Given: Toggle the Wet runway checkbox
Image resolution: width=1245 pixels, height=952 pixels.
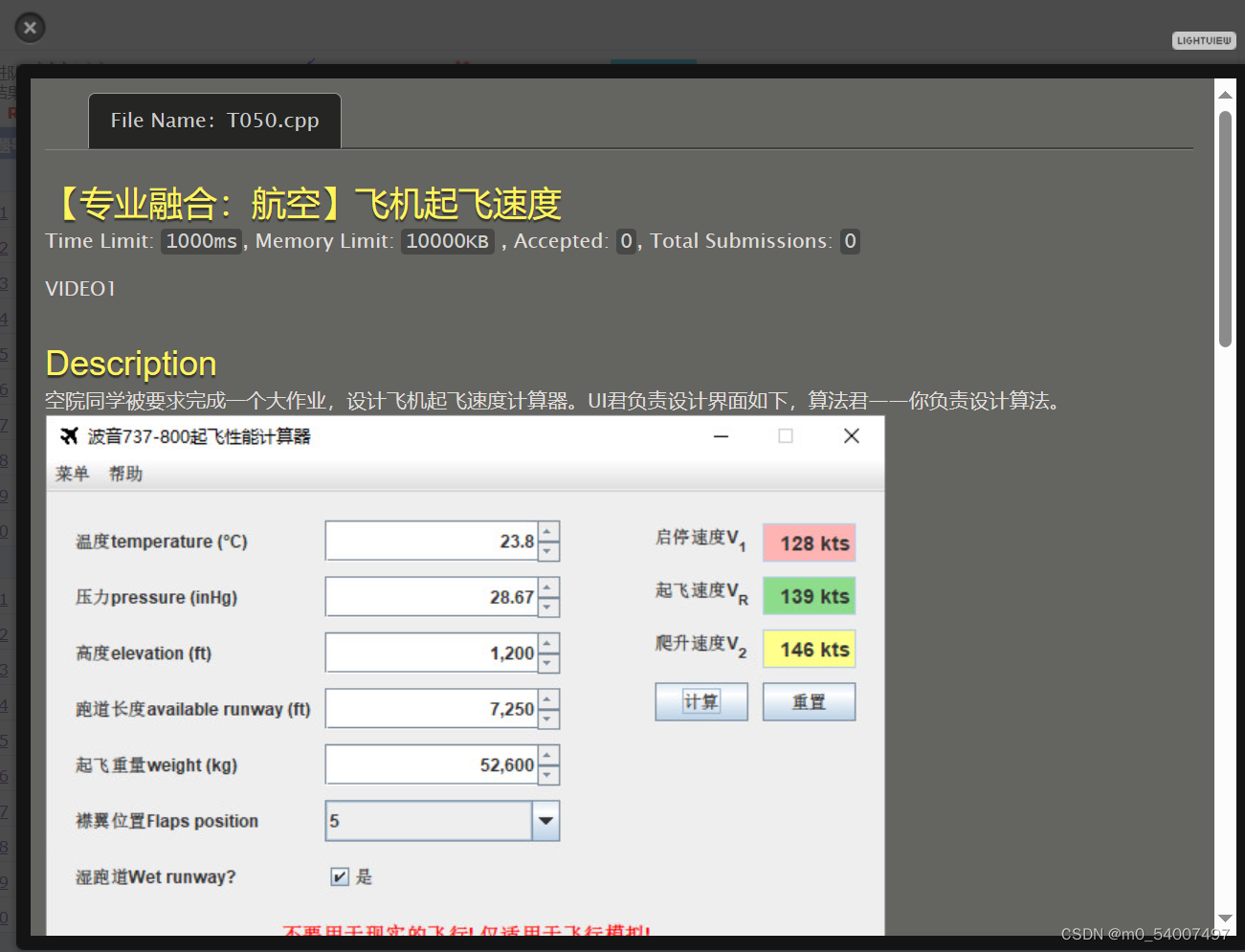Looking at the screenshot, I should [340, 876].
